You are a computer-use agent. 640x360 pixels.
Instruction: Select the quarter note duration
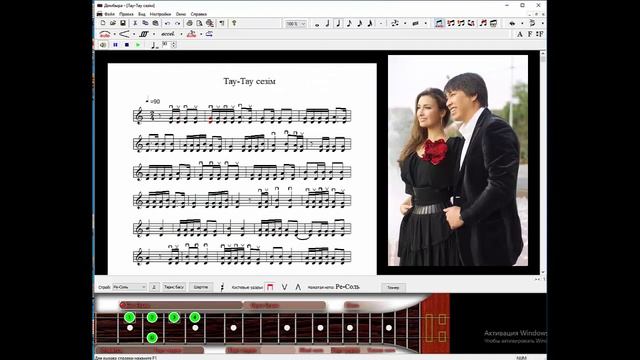coord(338,24)
